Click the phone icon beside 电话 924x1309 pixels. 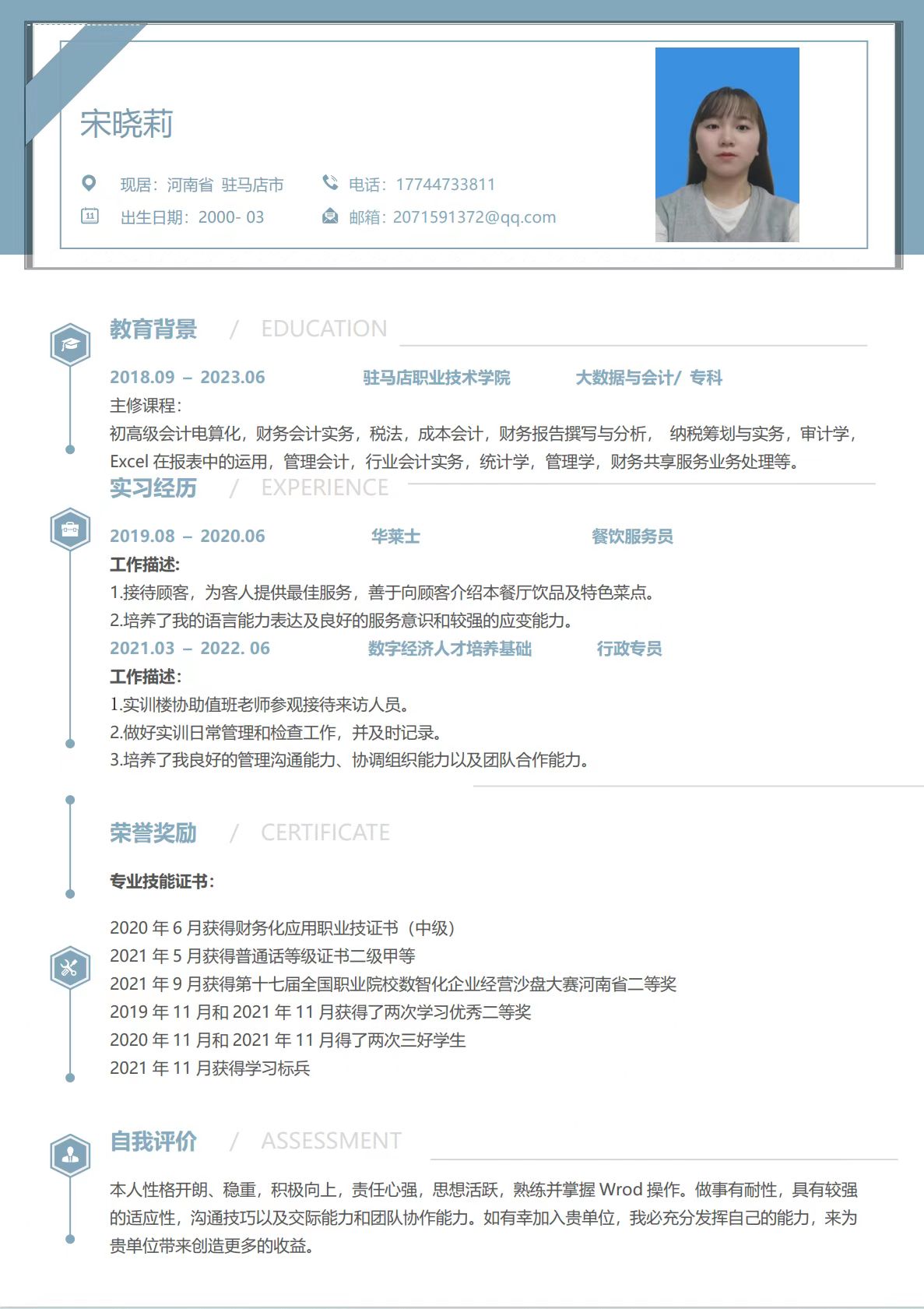tap(330, 182)
